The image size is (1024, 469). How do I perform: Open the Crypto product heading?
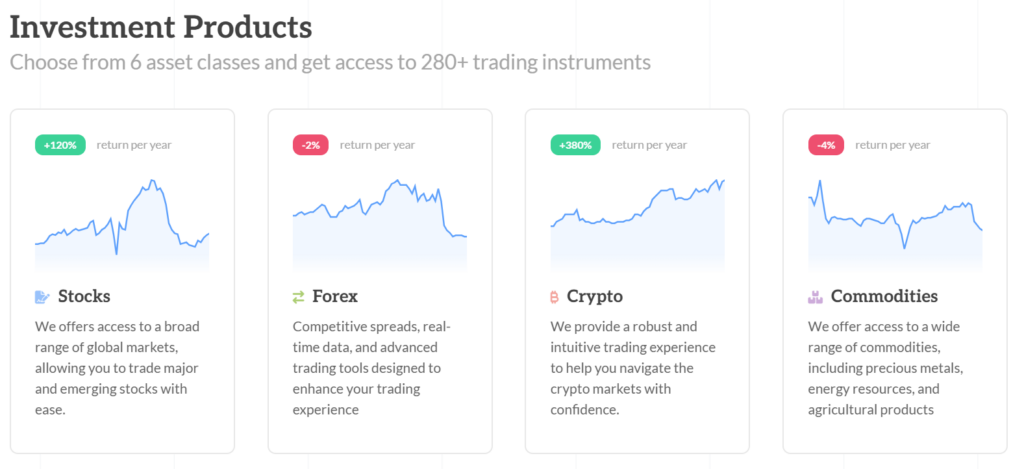point(594,296)
